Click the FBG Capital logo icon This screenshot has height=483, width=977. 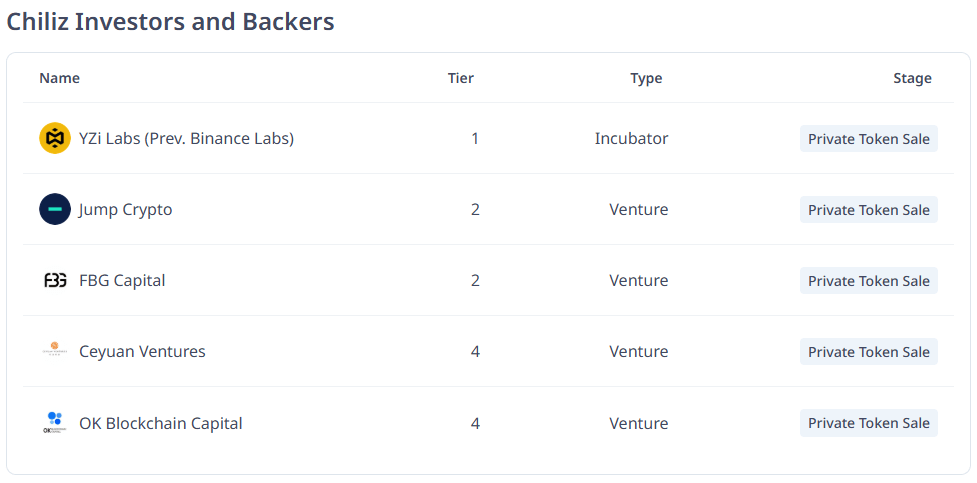tap(55, 281)
